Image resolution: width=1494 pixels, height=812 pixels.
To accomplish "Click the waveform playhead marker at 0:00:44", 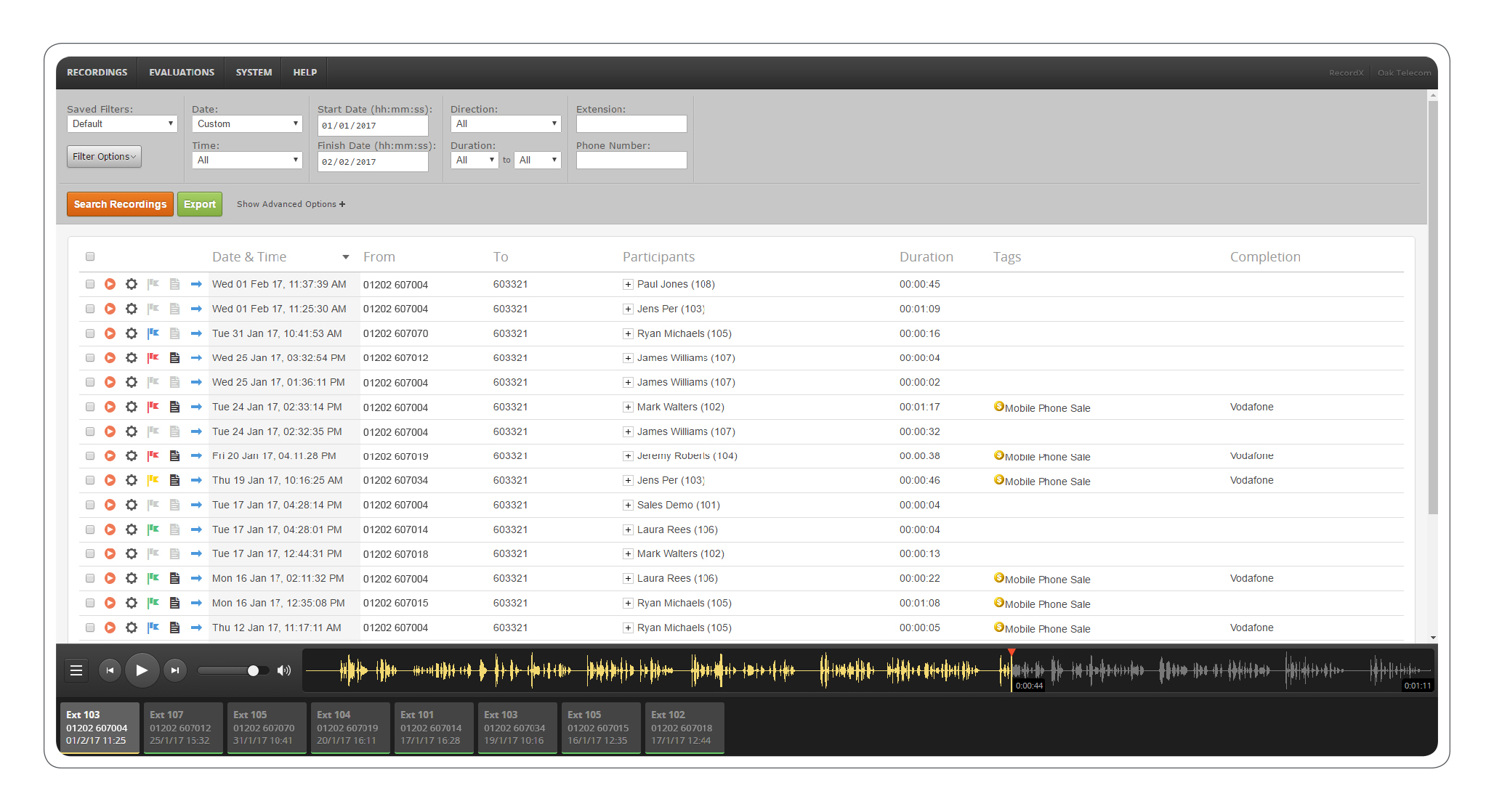I will point(1011,653).
